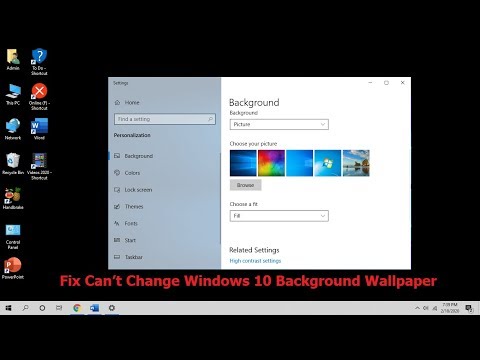The image size is (480, 360).
Task: Close the Settings window
Action: [x=403, y=83]
